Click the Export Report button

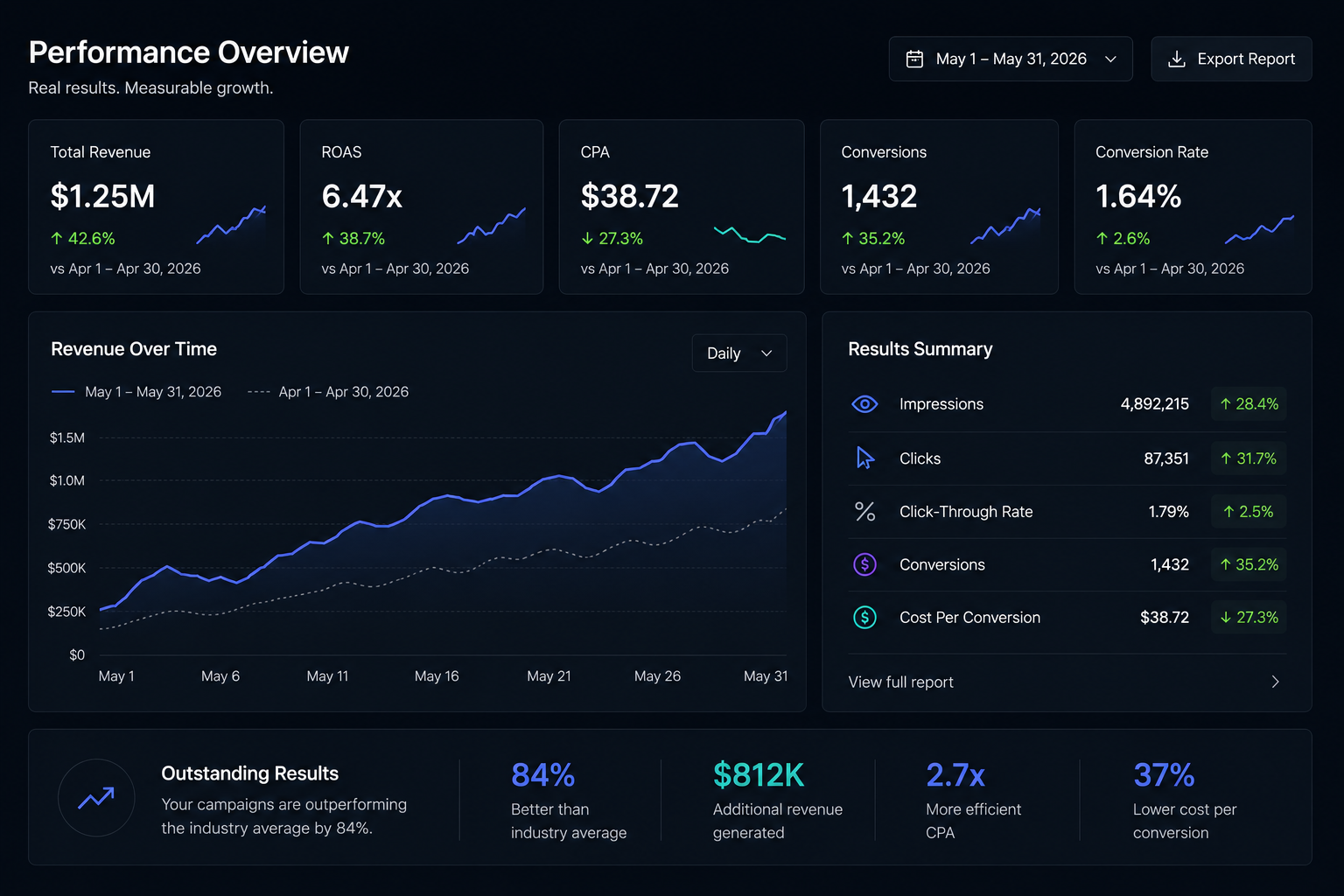pos(1231,59)
